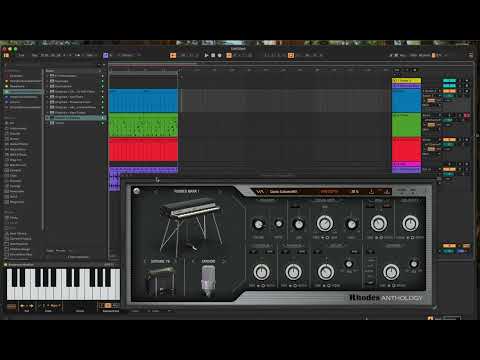Click the leftmost large knob in the bottom row
Viewport: 480px width, 360px height.
pos(262,272)
